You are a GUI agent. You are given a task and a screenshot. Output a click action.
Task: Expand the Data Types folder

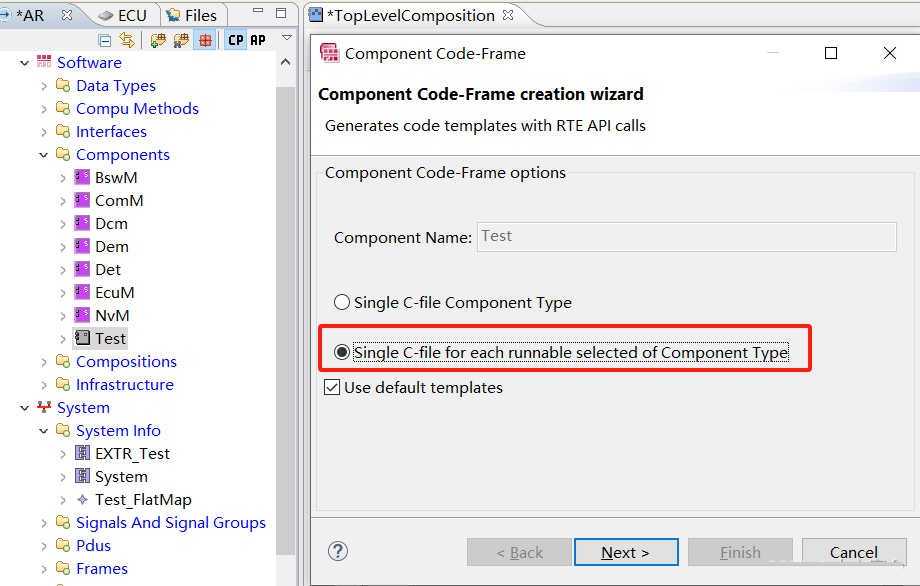tap(44, 86)
